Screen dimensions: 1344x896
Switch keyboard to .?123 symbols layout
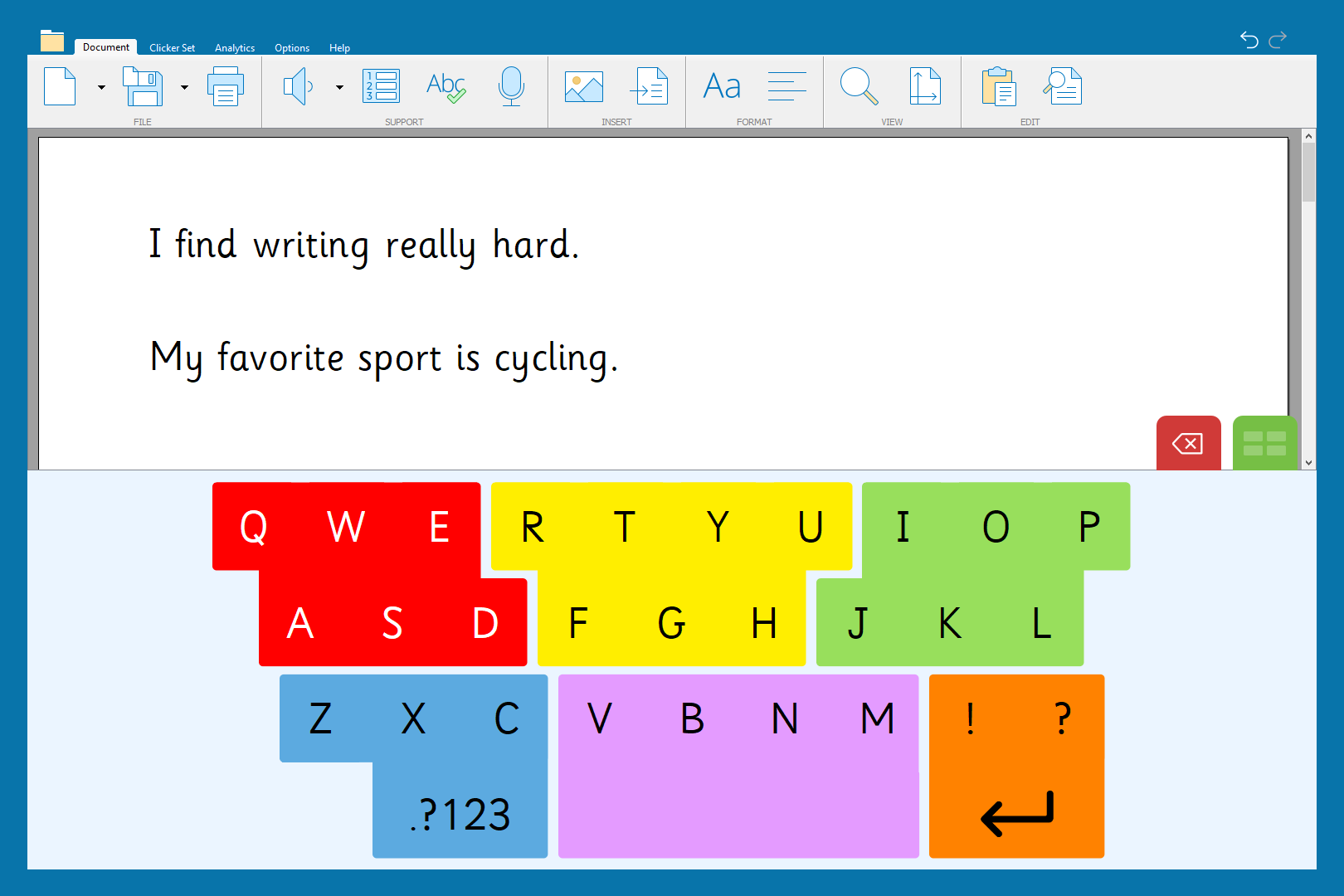click(x=460, y=813)
